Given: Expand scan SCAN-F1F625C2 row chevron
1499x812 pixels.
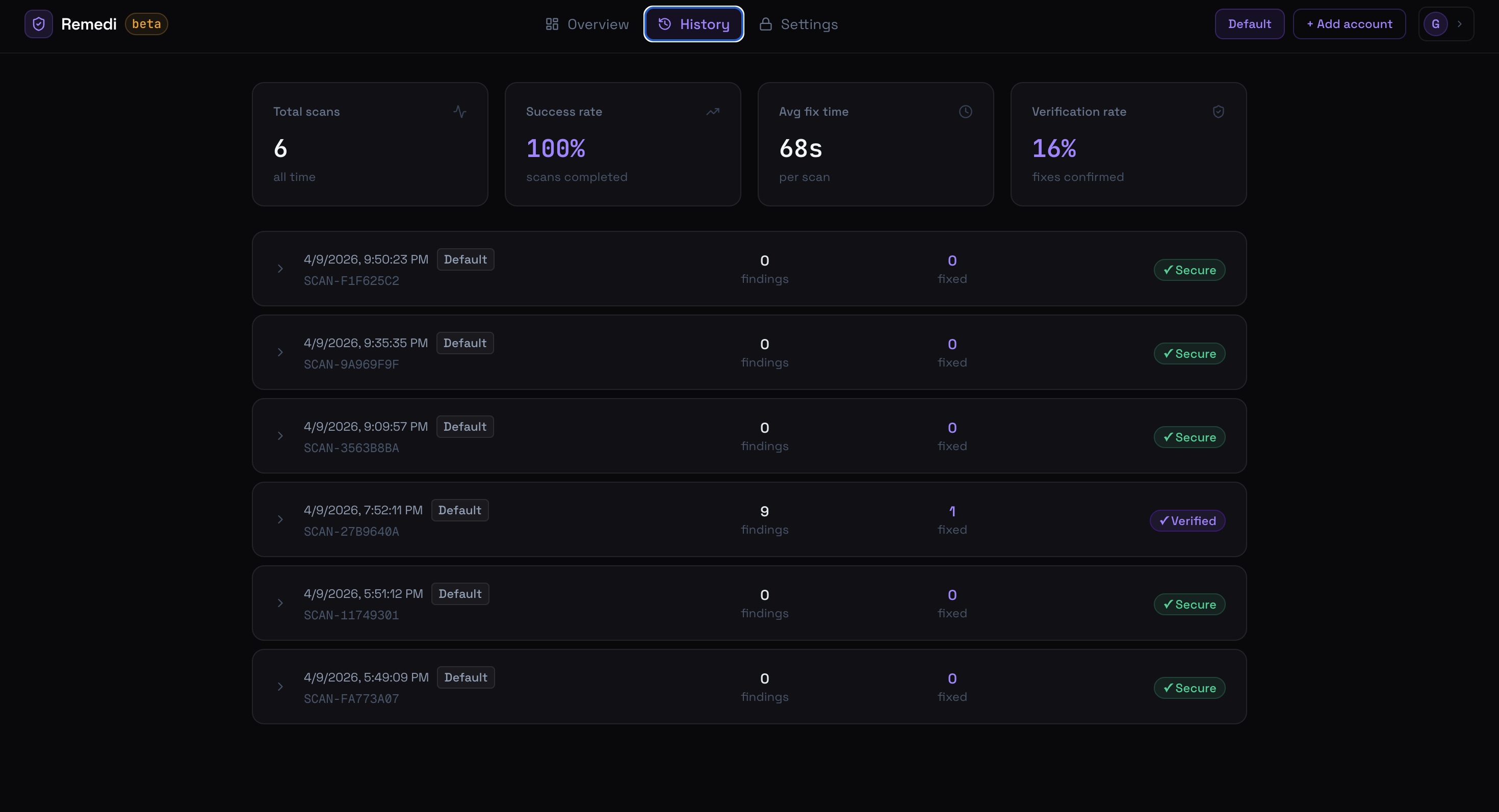Looking at the screenshot, I should (280, 269).
